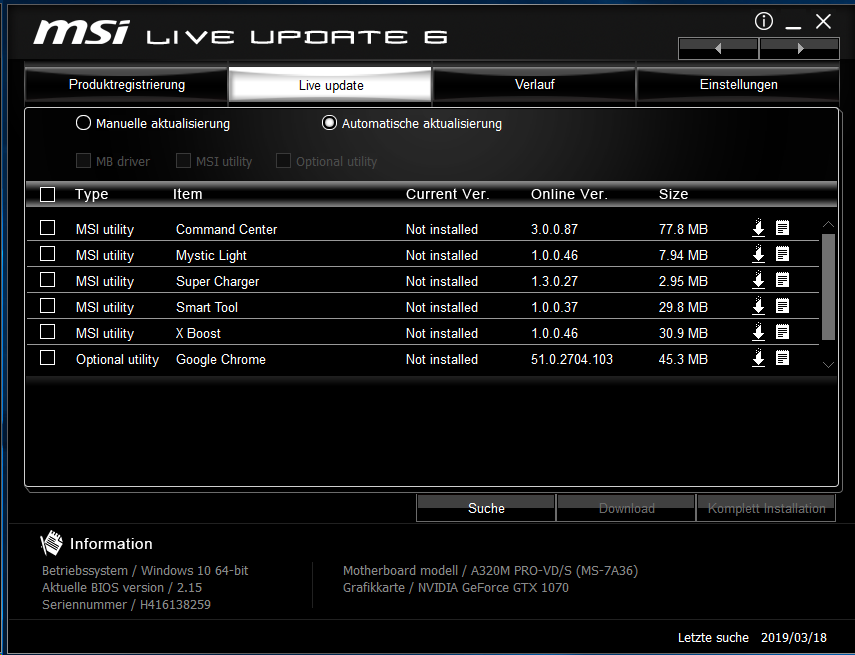The width and height of the screenshot is (855, 655).
Task: Click the Download button
Action: pyautogui.click(x=627, y=508)
